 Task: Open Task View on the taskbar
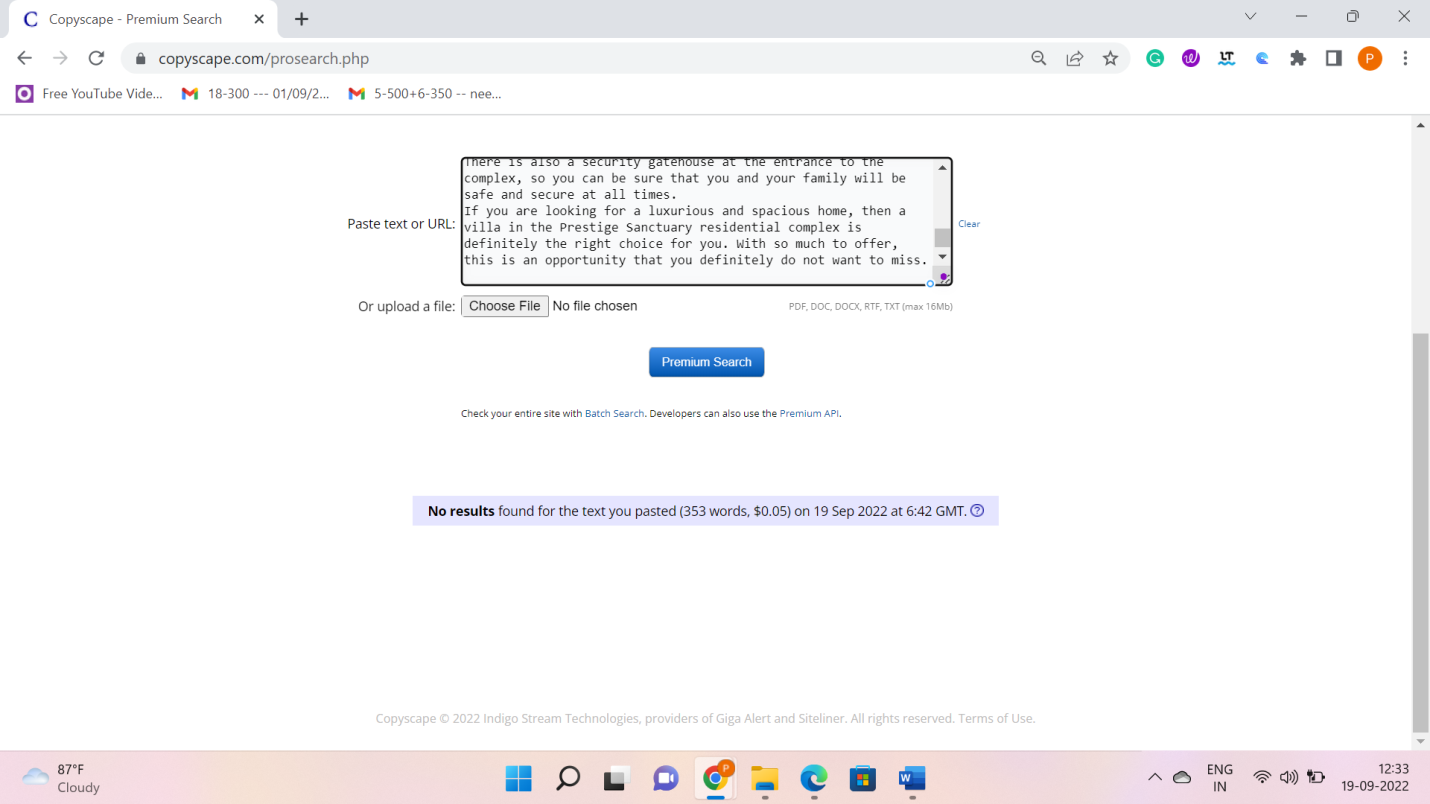pos(617,778)
